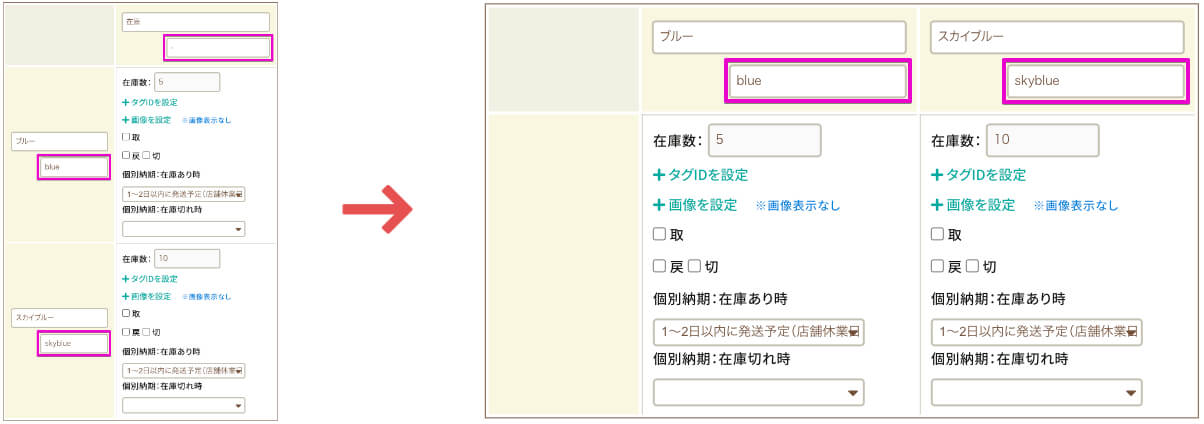Check the 取 checkbox in enlarged ブルー column
The width and height of the screenshot is (1204, 424).
(x=660, y=235)
